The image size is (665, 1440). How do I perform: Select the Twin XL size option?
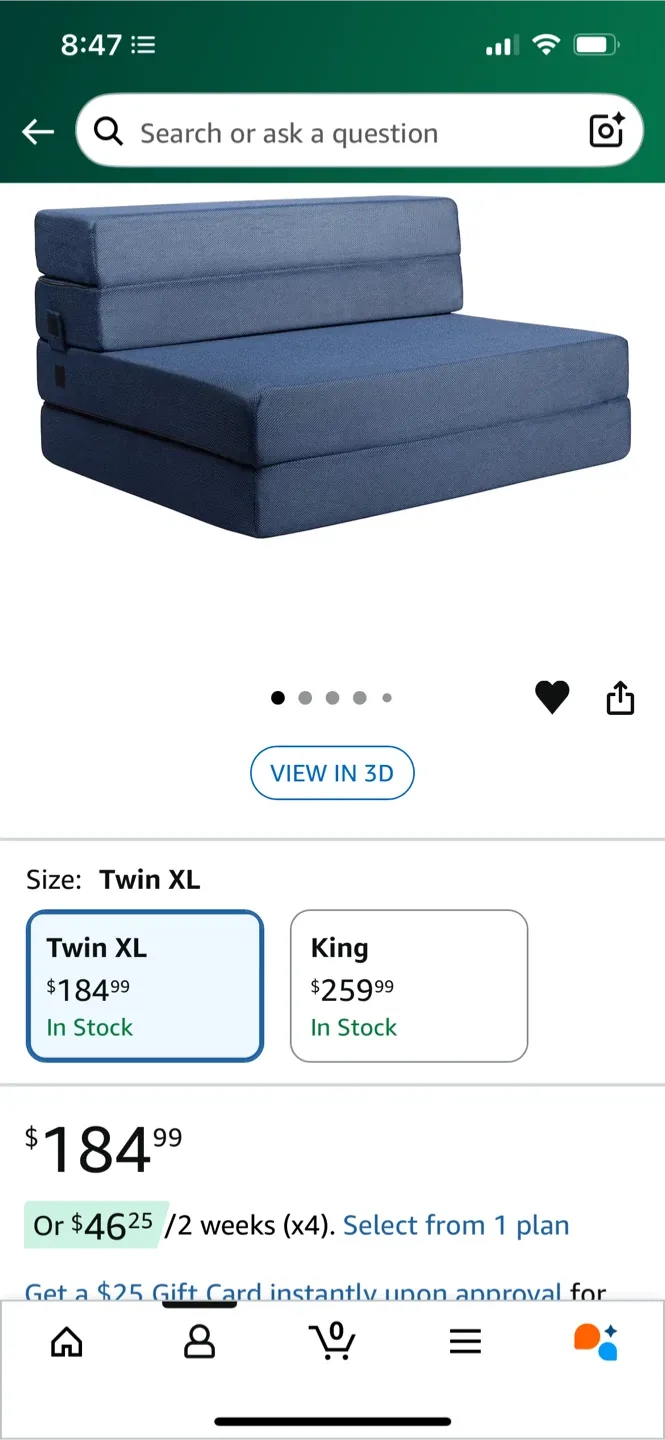click(145, 985)
